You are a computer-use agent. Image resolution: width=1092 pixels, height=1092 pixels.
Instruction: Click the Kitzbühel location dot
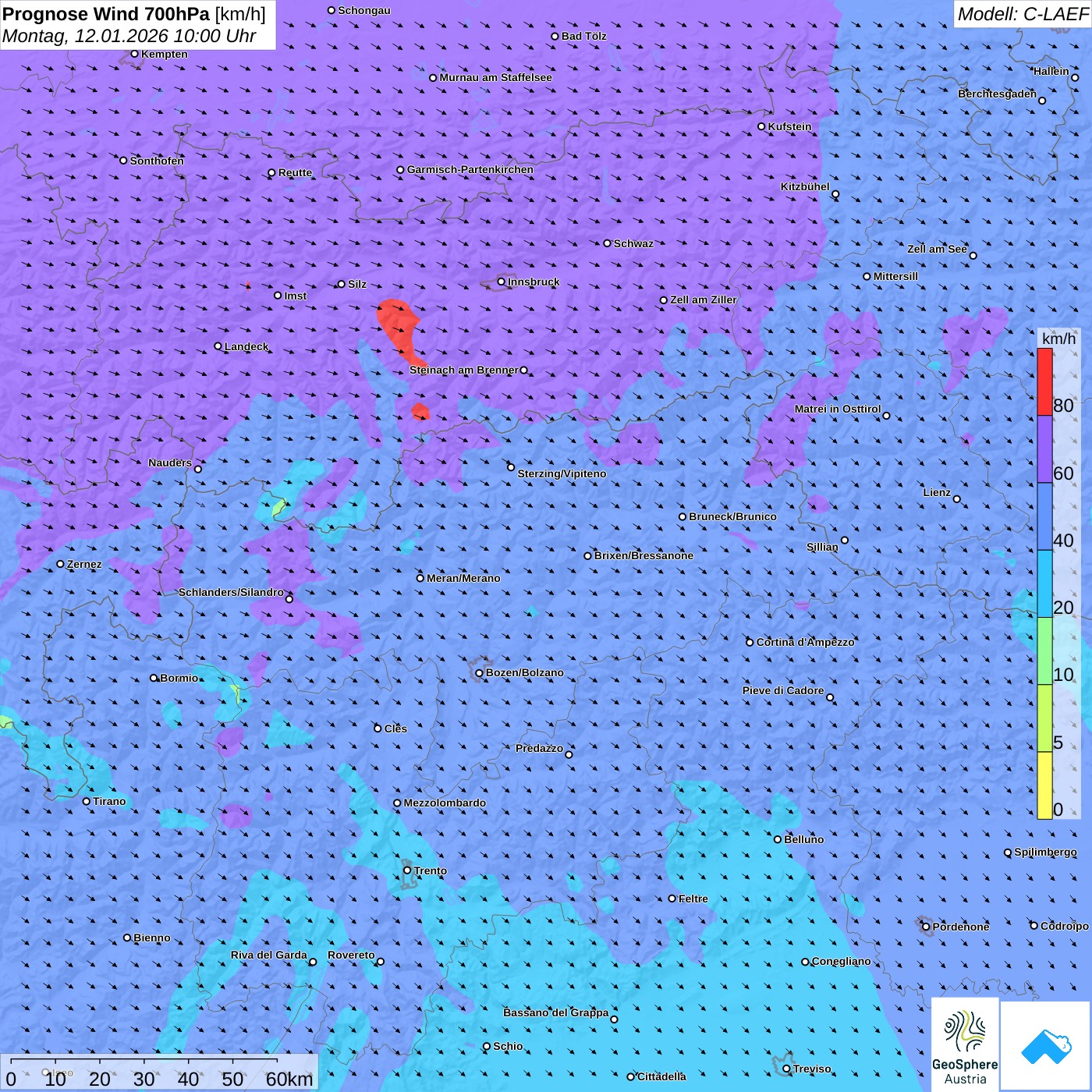click(835, 194)
